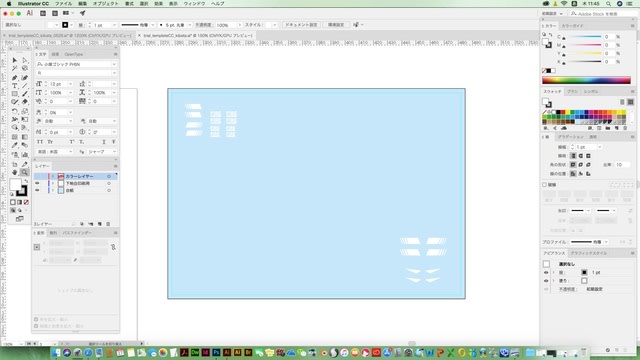Activate the Eyedropper tool
The height and width of the screenshot is (360, 640).
click(15, 146)
